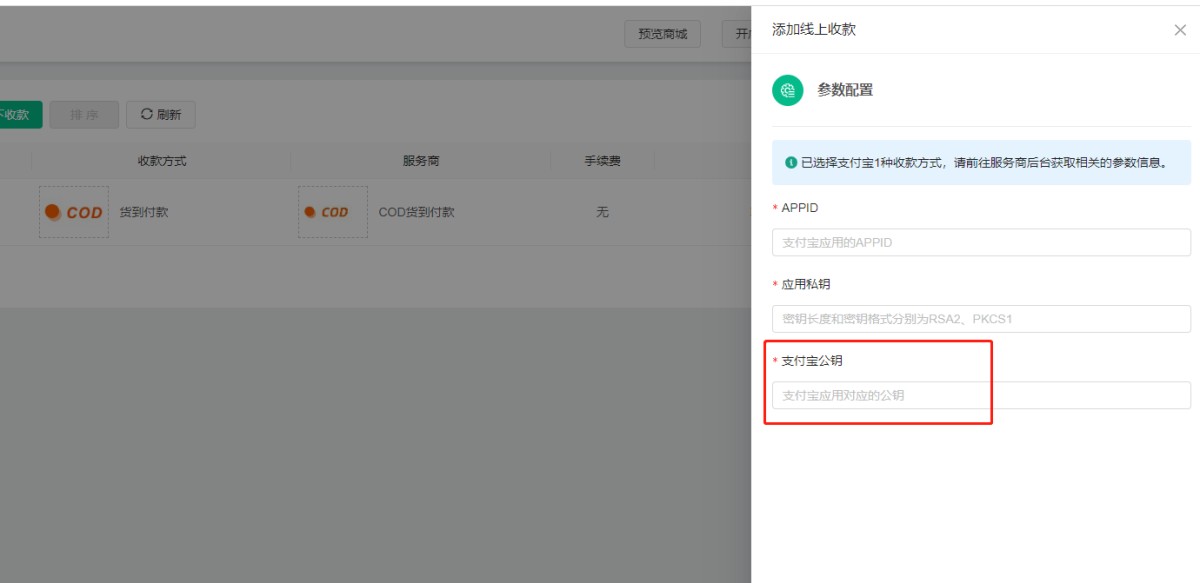Viewport: 1200px width, 583px height.
Task: Click the 服务商 column header
Action: click(x=421, y=160)
